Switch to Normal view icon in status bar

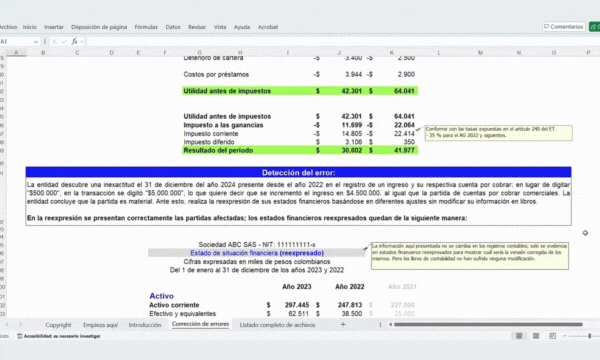coord(519,336)
